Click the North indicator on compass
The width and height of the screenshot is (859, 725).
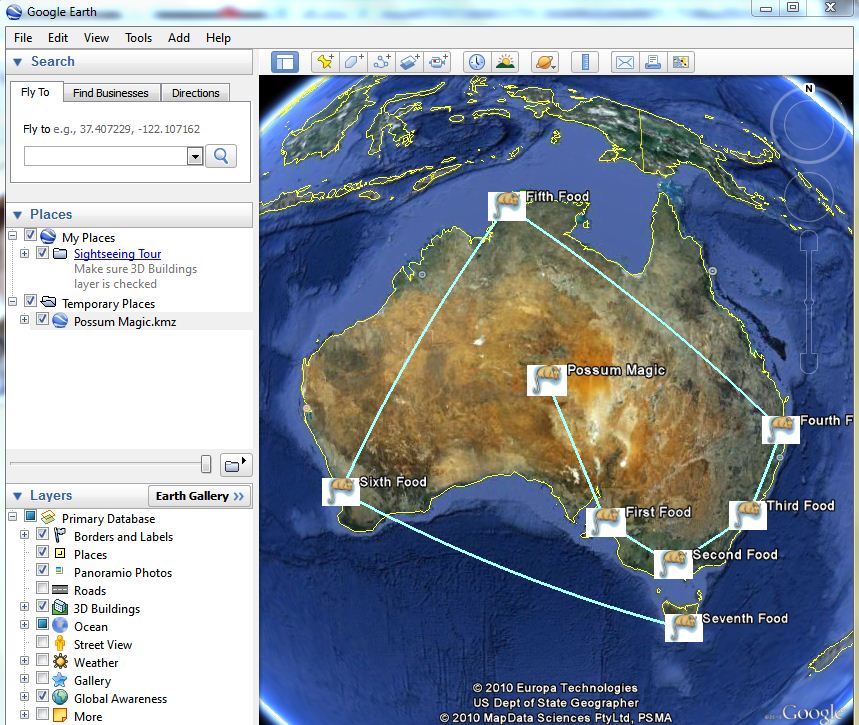click(809, 89)
